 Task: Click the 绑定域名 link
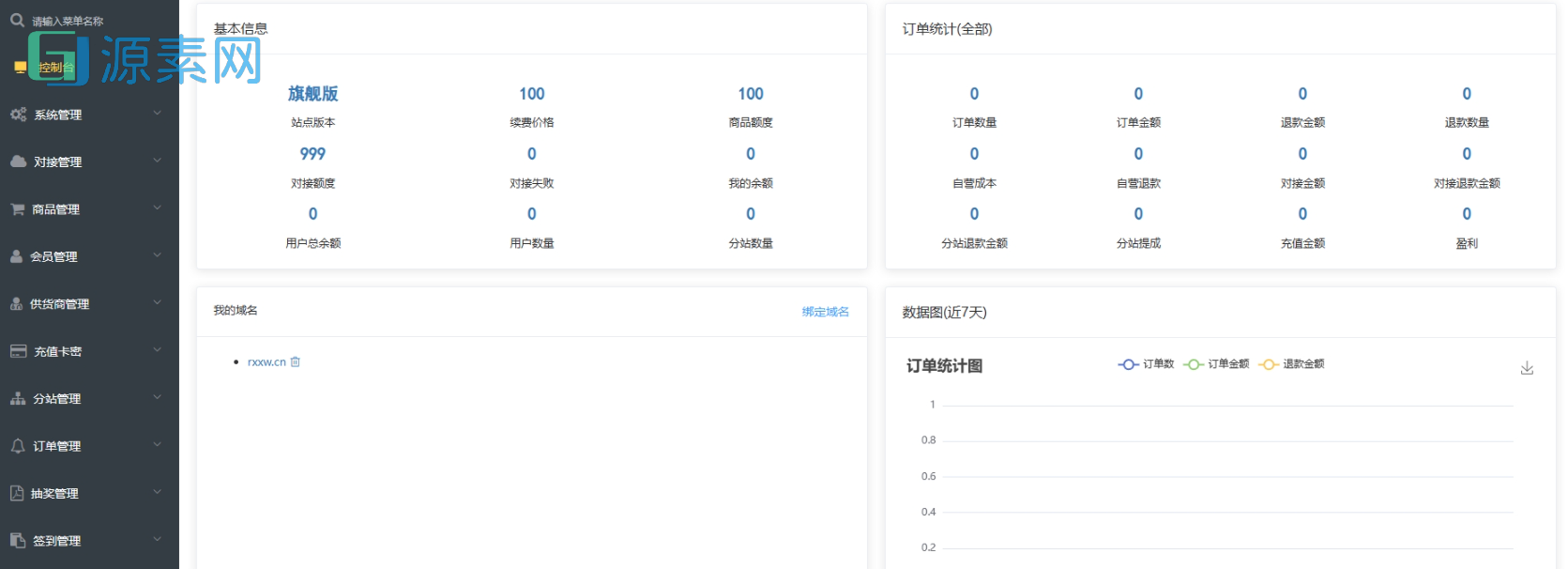826,312
